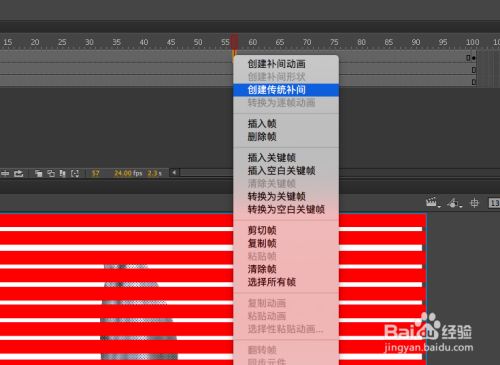Click the greyed 创建补间形状 entry
This screenshot has height=365, width=500.
pos(286,77)
